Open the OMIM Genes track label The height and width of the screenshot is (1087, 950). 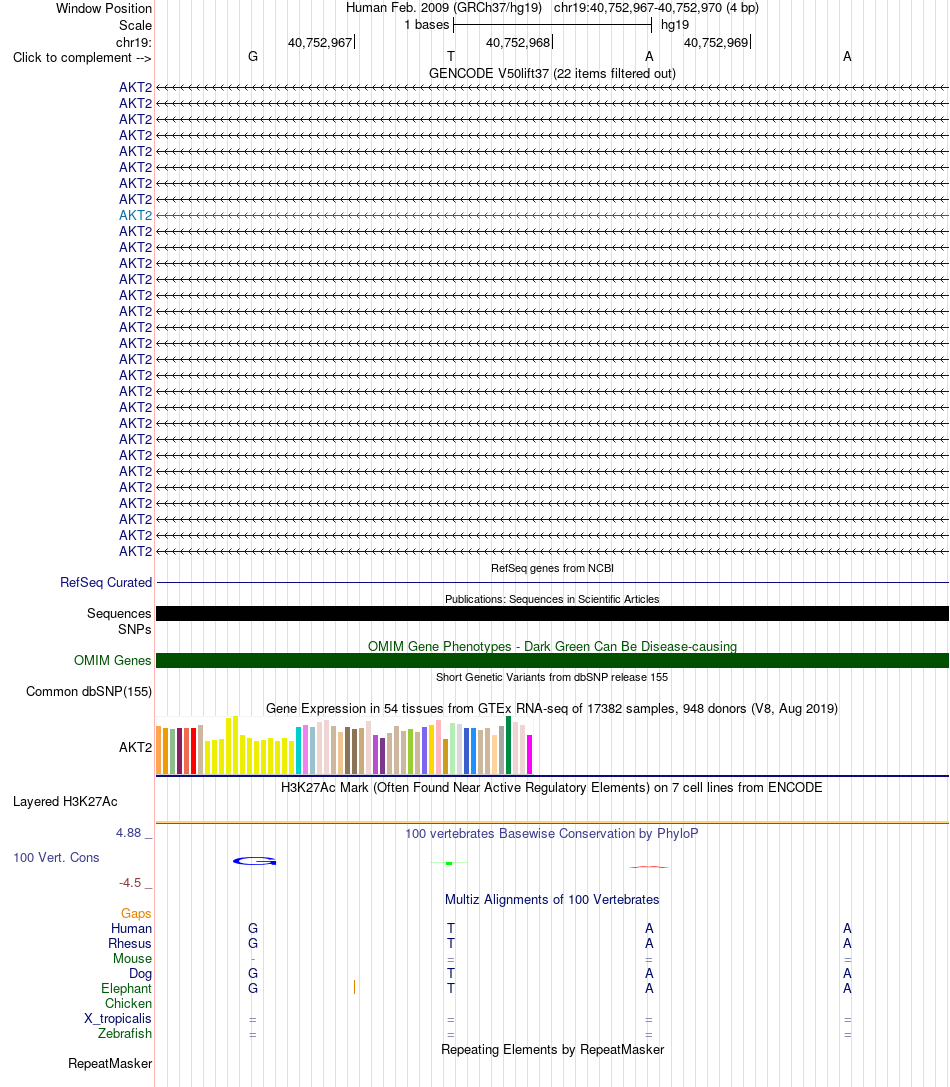(112, 661)
